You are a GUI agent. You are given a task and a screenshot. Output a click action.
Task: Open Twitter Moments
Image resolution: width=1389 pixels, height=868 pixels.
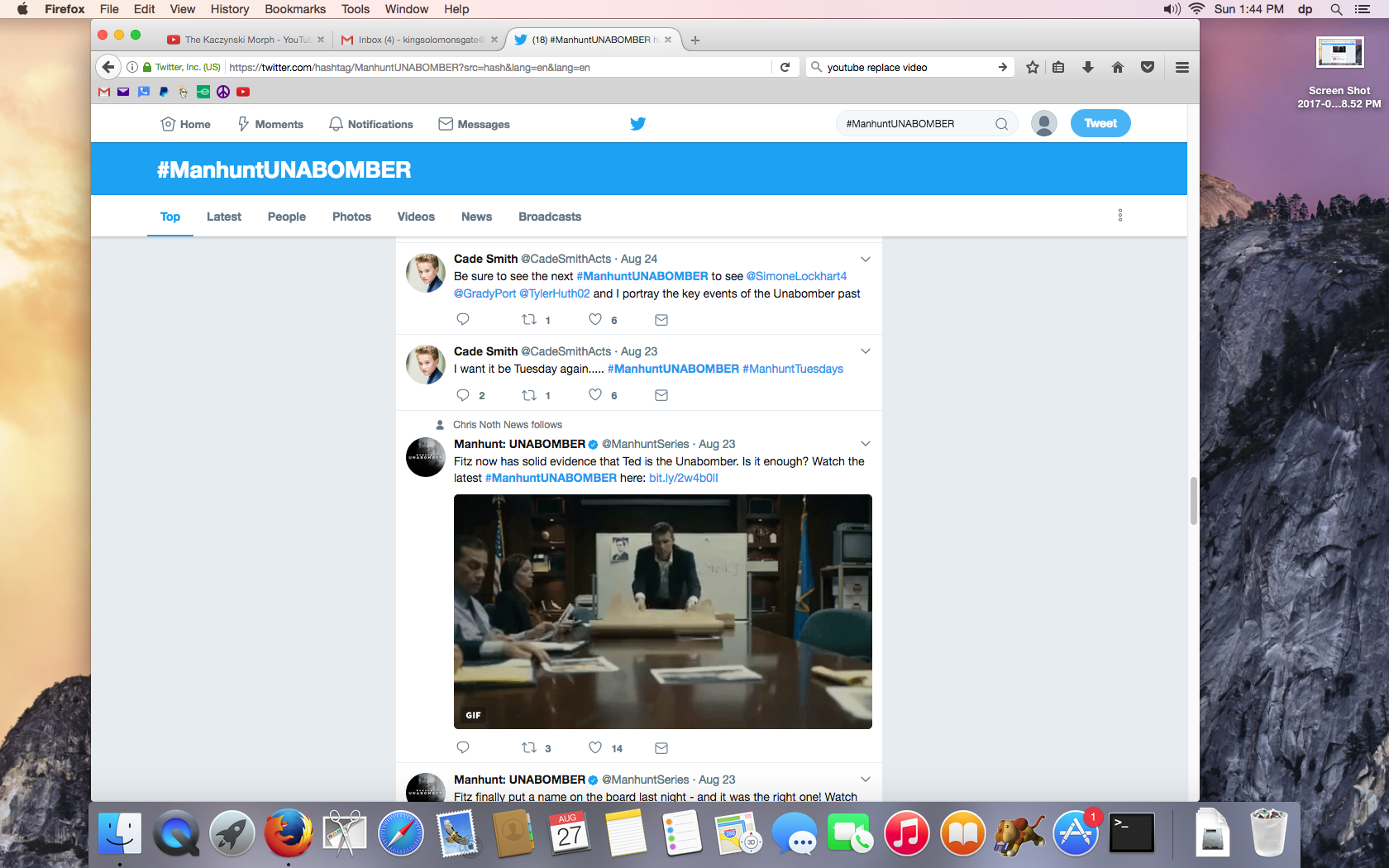(x=270, y=124)
